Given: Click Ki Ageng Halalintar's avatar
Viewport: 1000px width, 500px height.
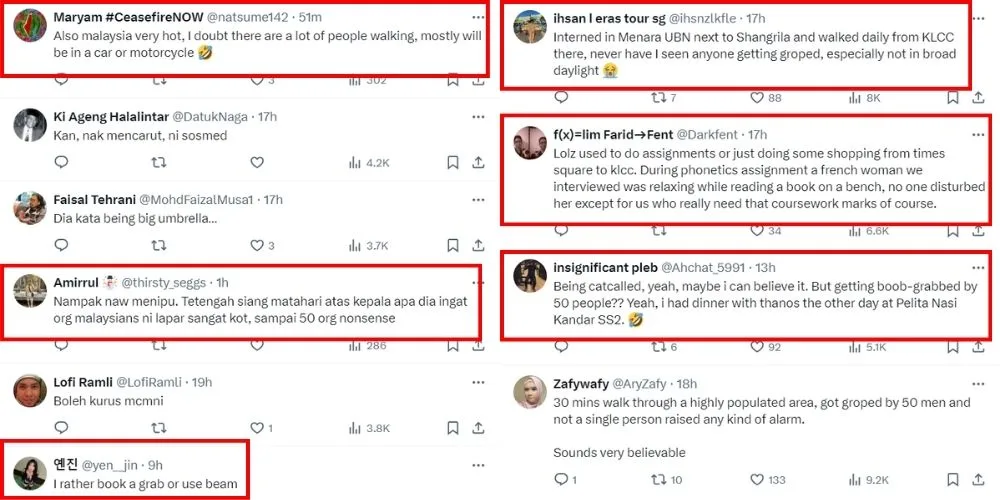Looking at the screenshot, I should (x=29, y=125).
